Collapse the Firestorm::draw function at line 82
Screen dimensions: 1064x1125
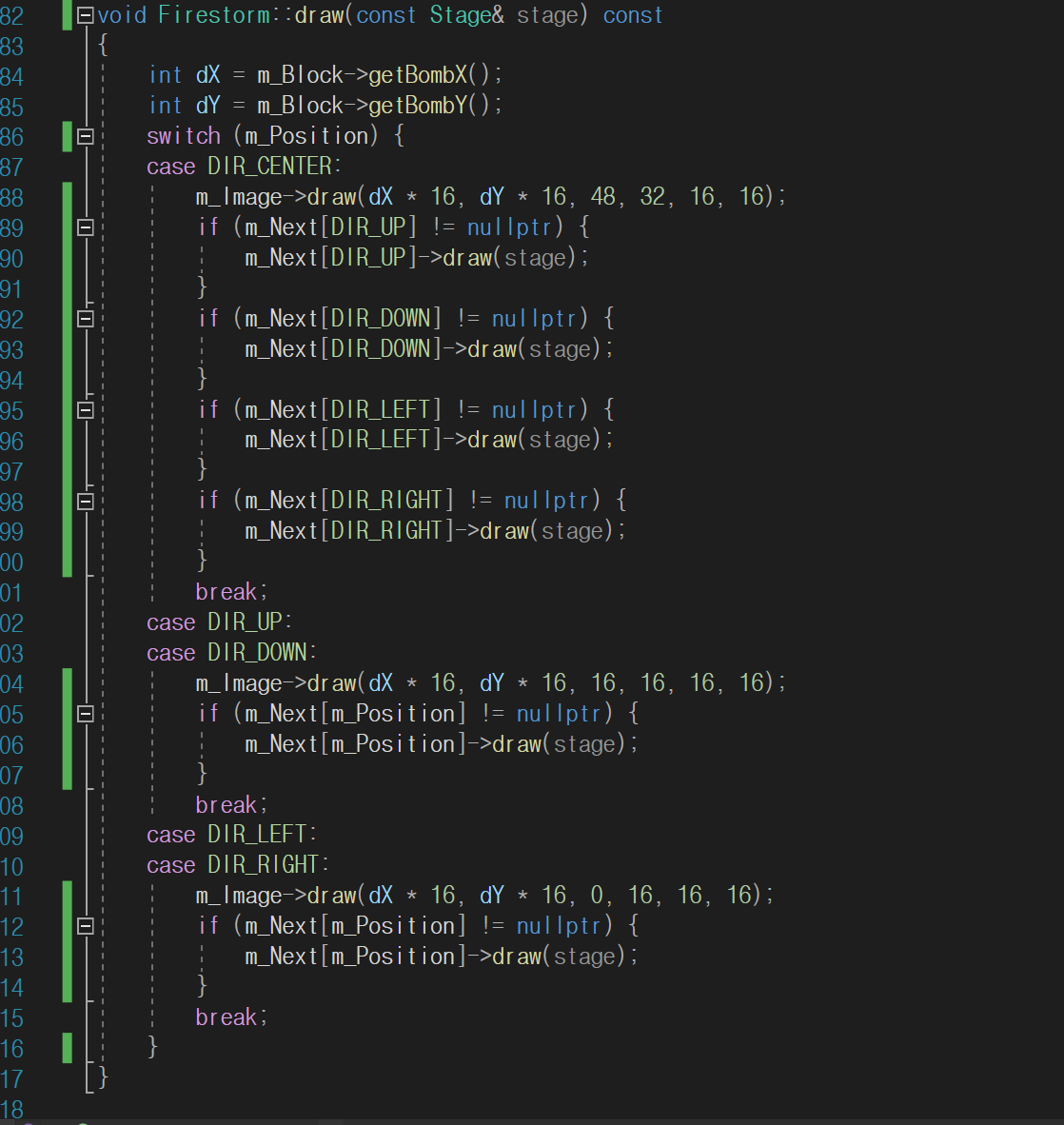tap(86, 15)
